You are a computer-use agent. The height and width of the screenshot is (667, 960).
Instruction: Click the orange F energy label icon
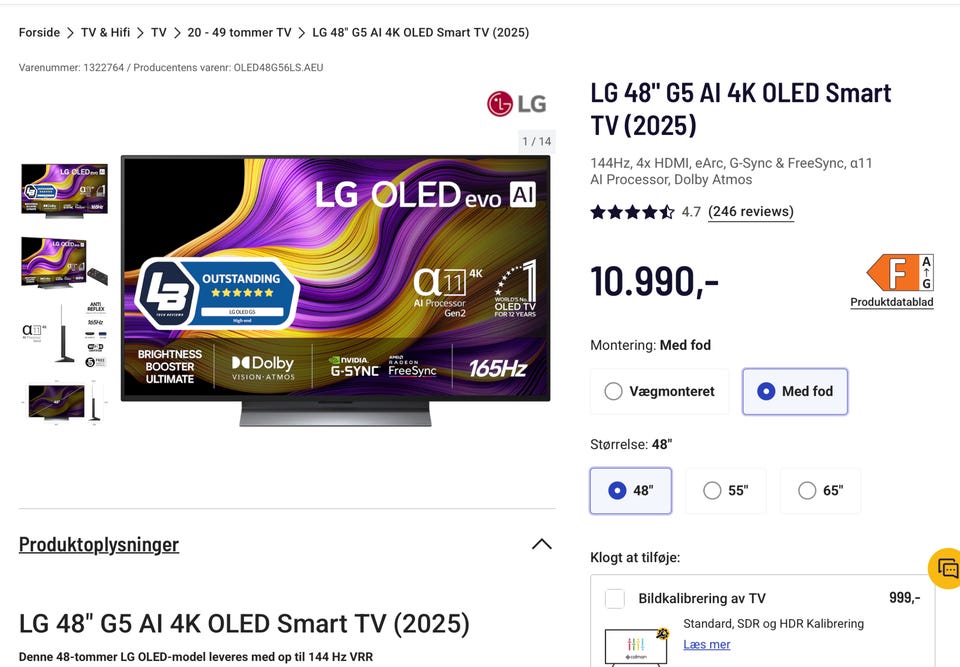899,273
